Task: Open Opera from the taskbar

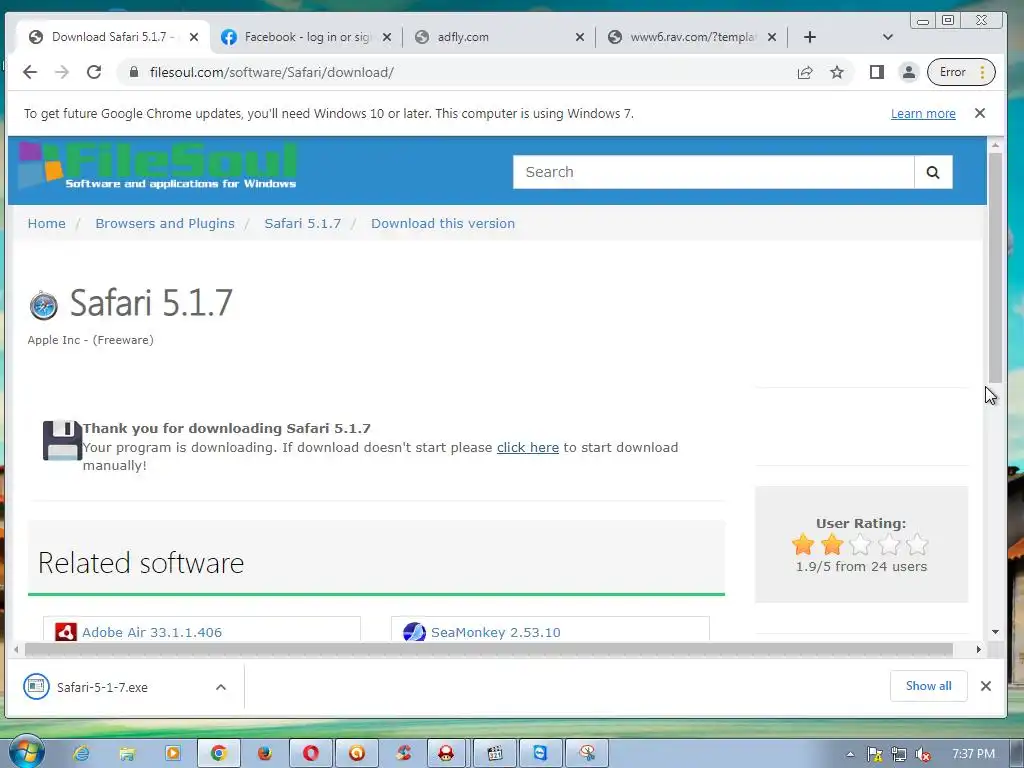Action: 311,754
